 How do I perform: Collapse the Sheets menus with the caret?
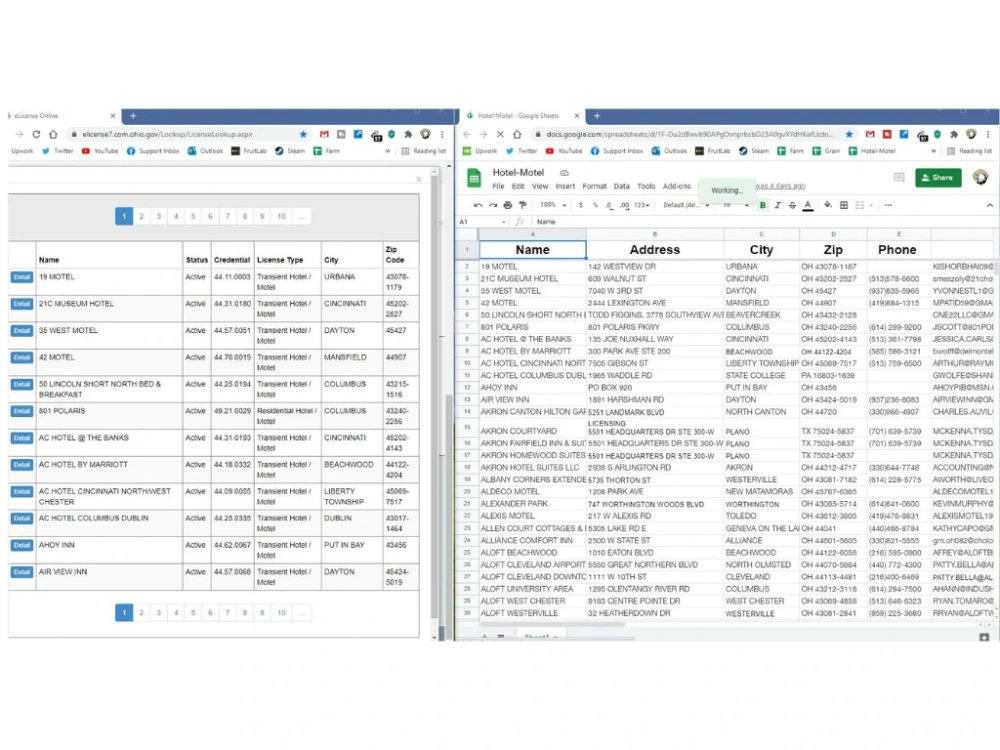pos(990,205)
